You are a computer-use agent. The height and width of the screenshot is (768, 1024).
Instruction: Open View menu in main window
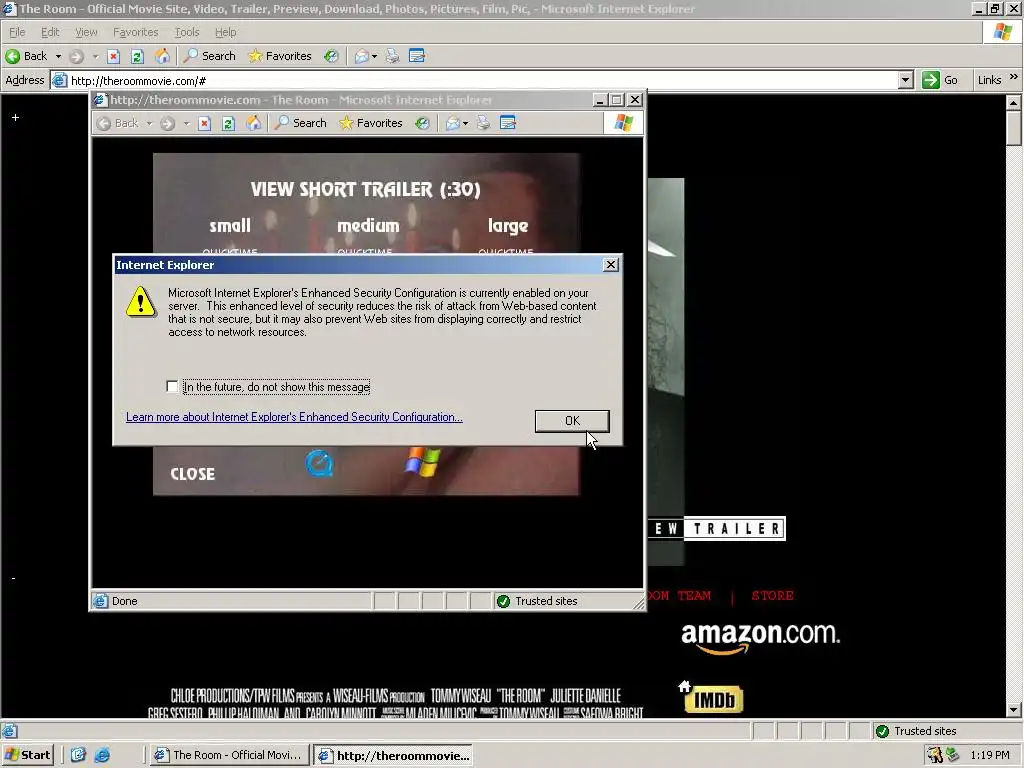click(86, 32)
